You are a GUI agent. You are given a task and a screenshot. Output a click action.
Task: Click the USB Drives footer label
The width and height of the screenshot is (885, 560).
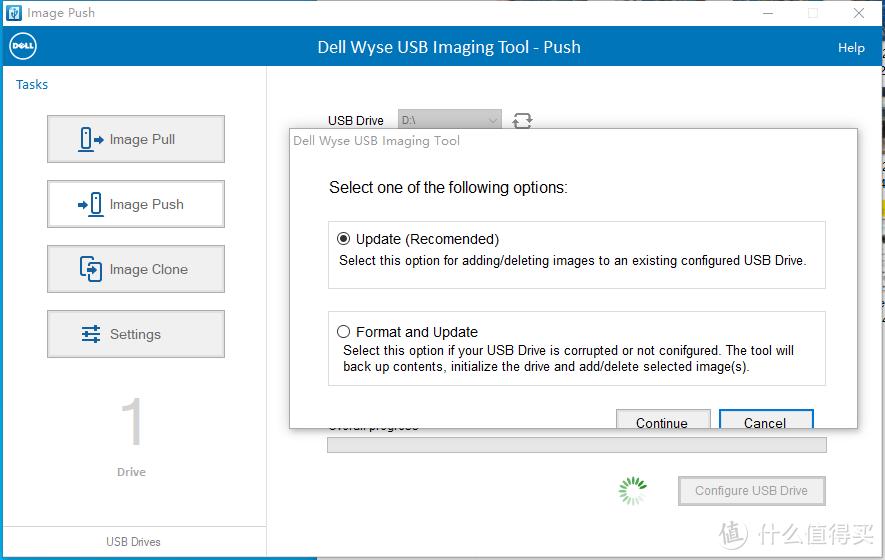[x=133, y=542]
